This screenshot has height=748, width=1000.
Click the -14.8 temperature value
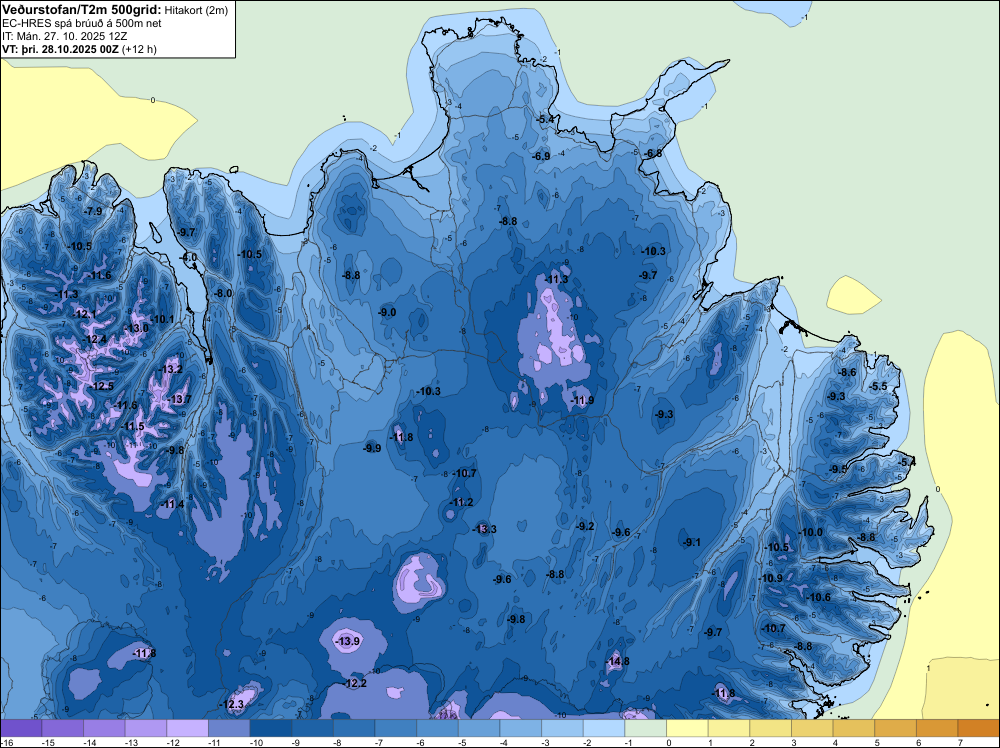pos(617,661)
